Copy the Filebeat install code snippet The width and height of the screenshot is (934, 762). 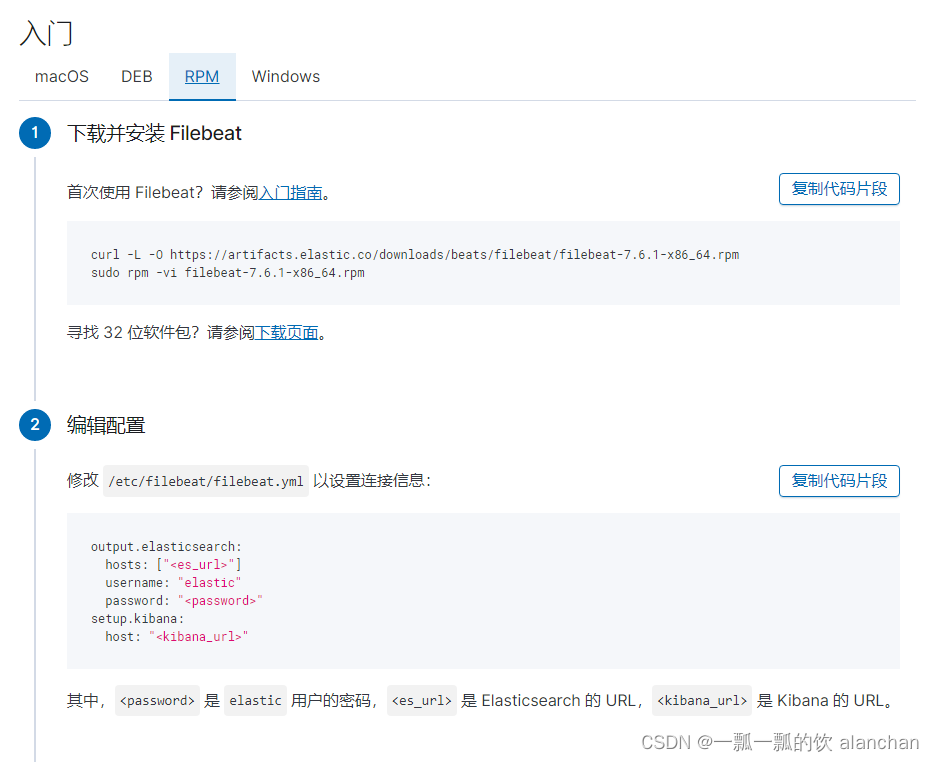click(x=839, y=189)
